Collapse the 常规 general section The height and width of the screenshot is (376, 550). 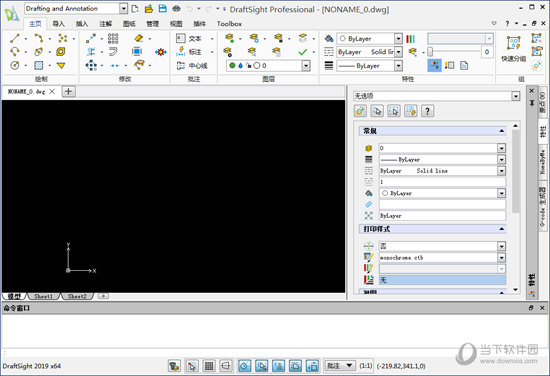502,131
